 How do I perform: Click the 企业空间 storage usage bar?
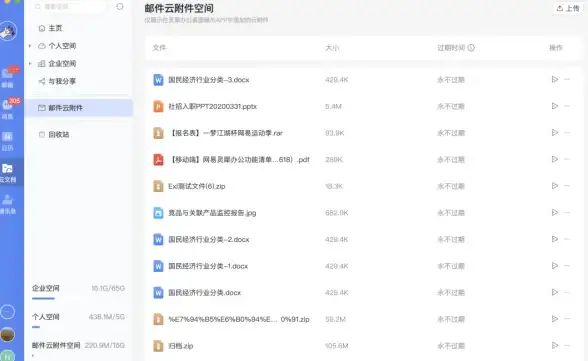pos(44,298)
